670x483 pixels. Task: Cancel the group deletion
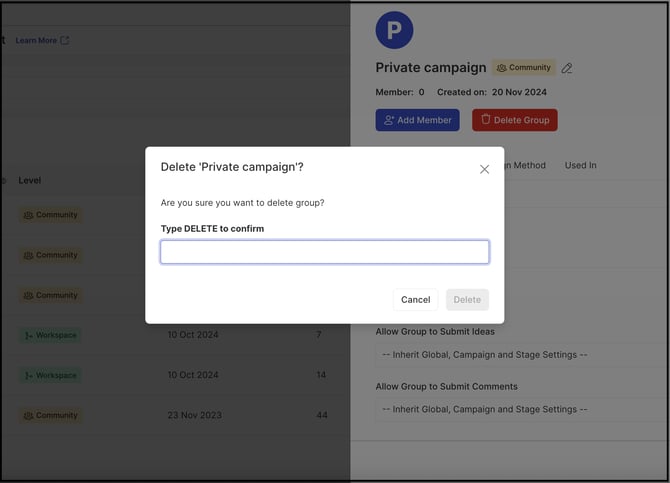pos(415,300)
